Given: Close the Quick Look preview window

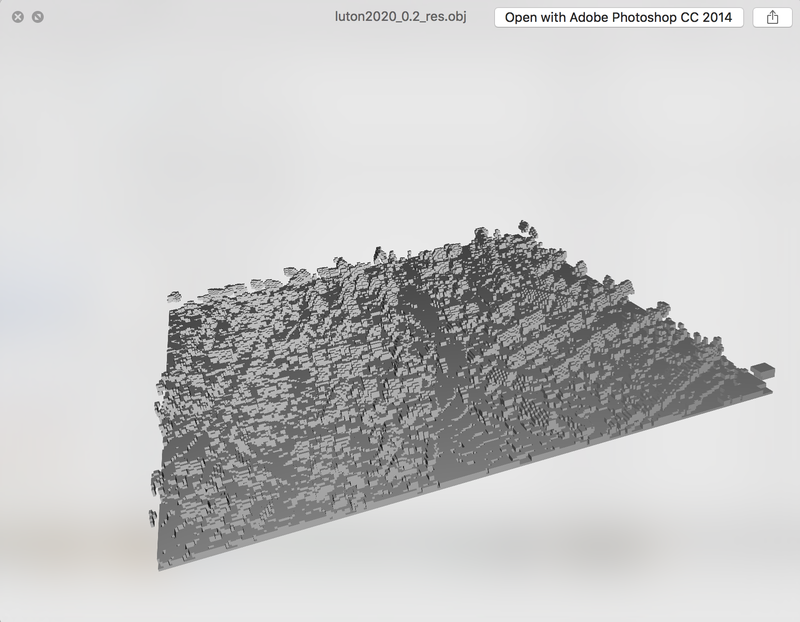Looking at the screenshot, I should pos(17,17).
